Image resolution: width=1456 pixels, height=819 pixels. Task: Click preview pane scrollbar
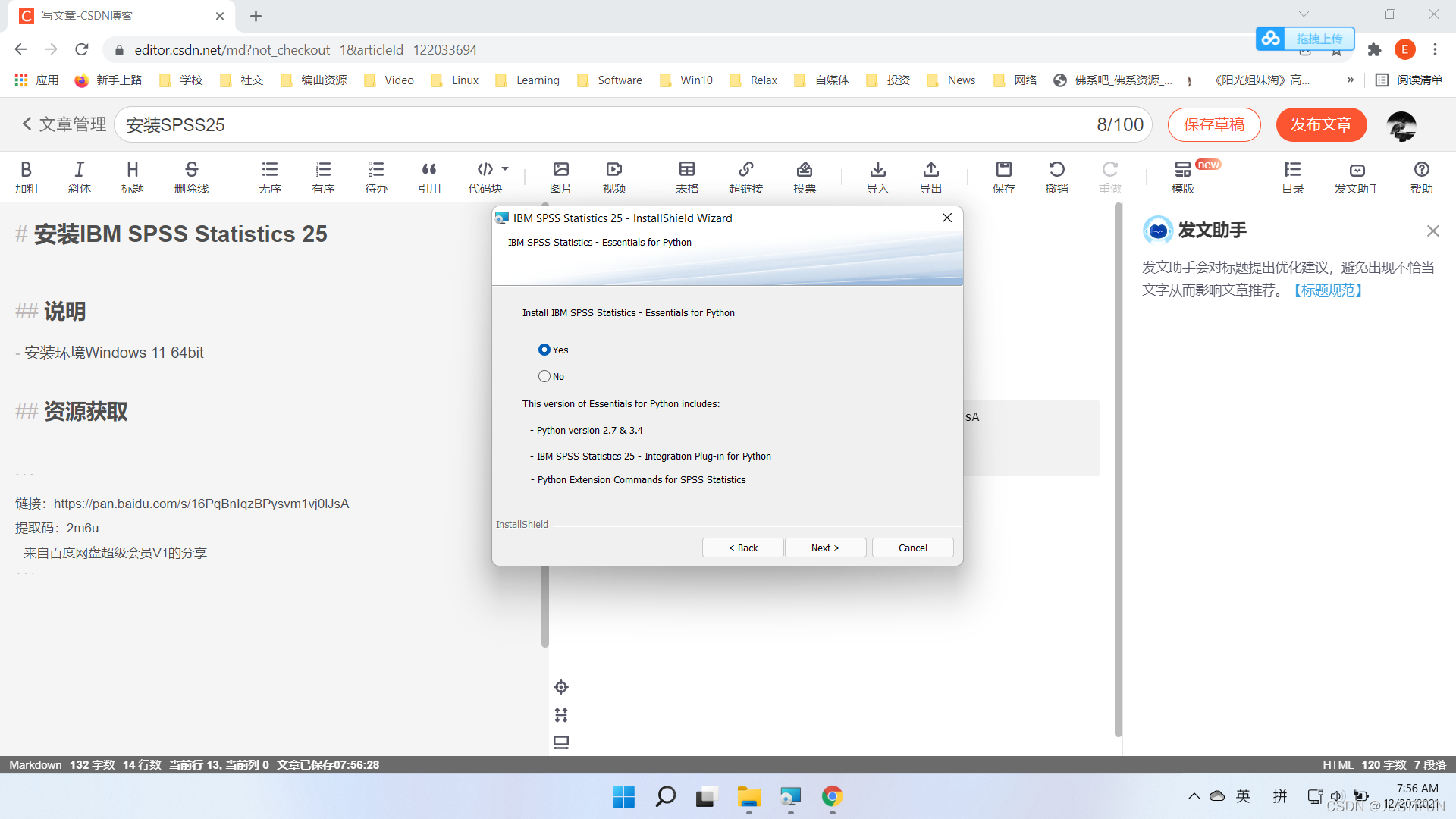1118,470
